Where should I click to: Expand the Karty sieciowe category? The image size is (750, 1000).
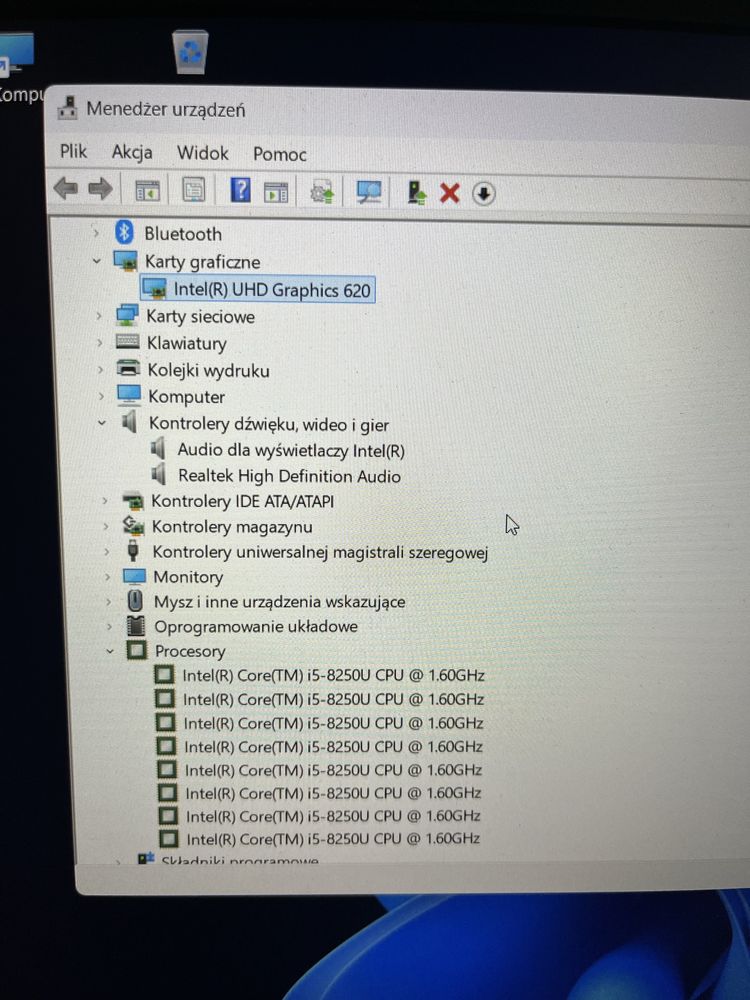click(x=99, y=316)
